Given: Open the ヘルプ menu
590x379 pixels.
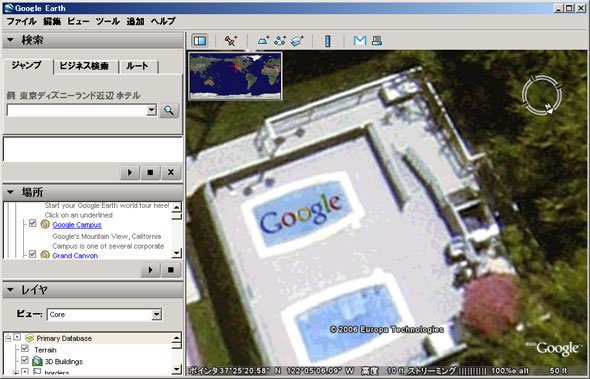Looking at the screenshot, I should click(x=163, y=21).
